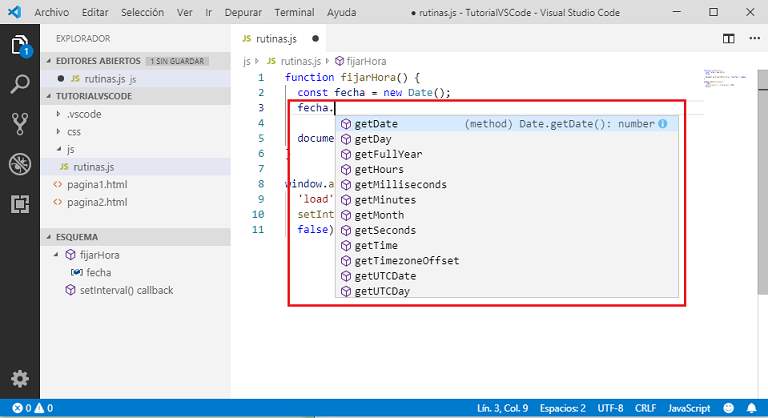Expand the css folder
Viewport: 768px width, 418px height.
pos(58,131)
